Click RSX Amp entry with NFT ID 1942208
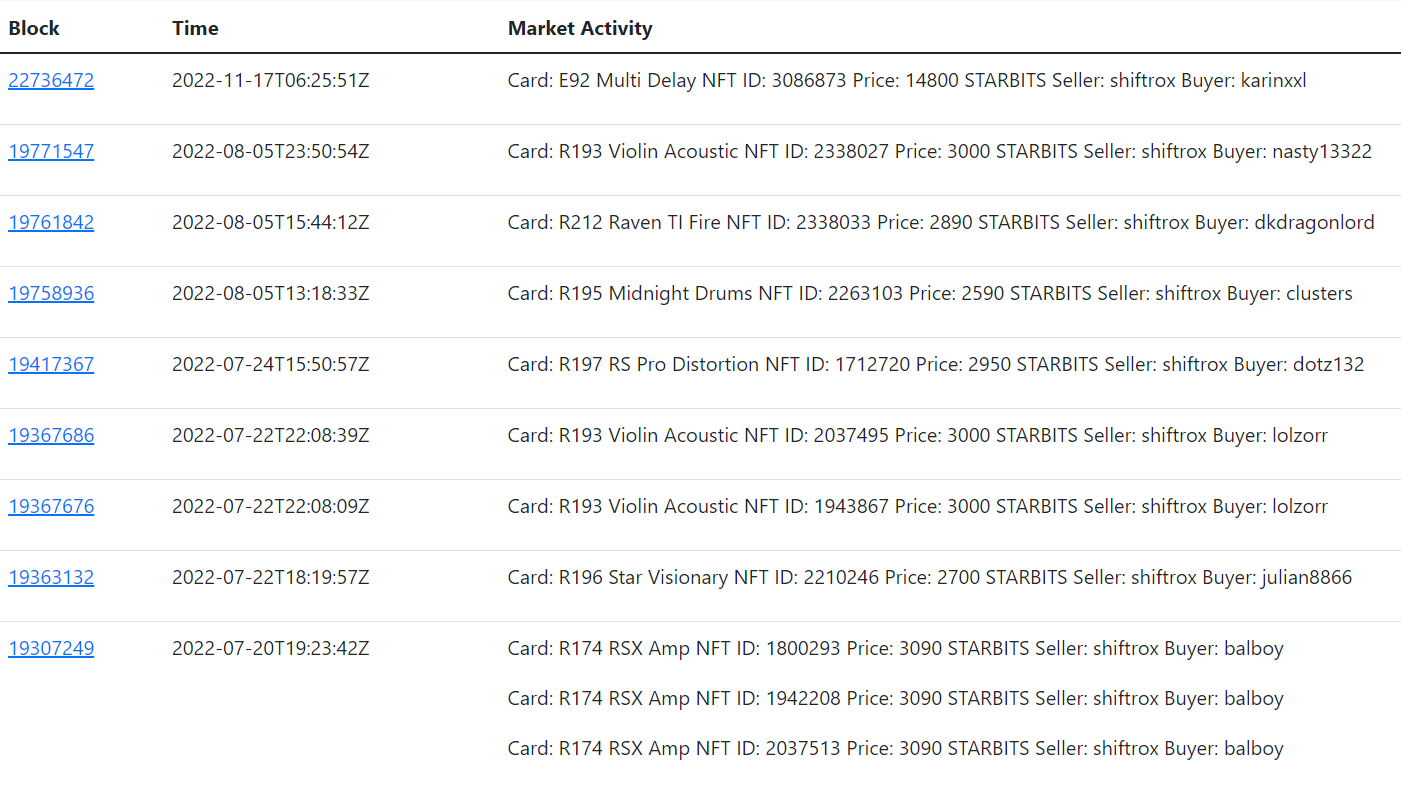This screenshot has height=790, width=1401. tap(895, 698)
